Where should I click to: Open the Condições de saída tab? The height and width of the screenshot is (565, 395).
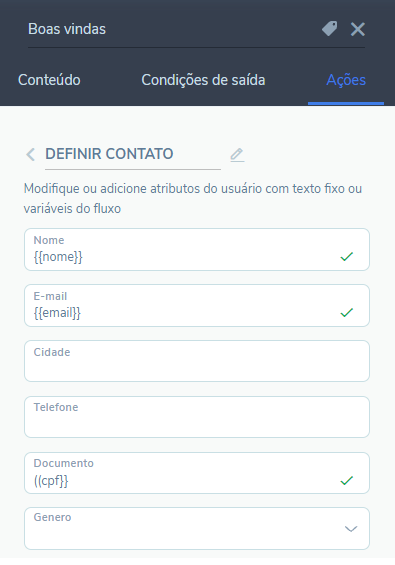pyautogui.click(x=203, y=80)
